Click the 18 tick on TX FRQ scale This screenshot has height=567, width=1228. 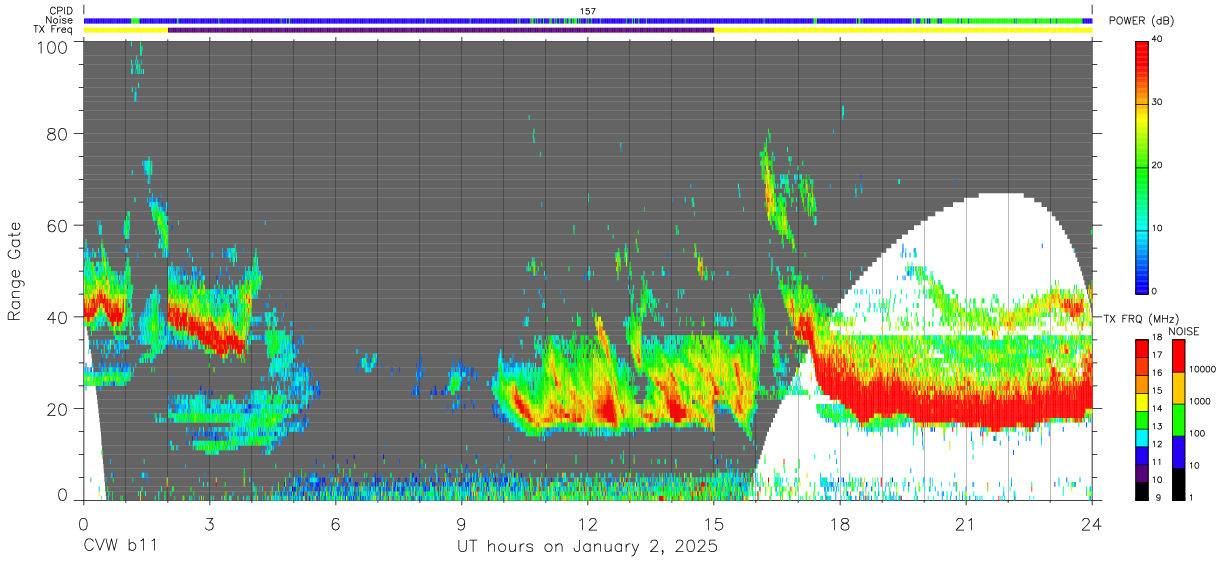click(1159, 339)
